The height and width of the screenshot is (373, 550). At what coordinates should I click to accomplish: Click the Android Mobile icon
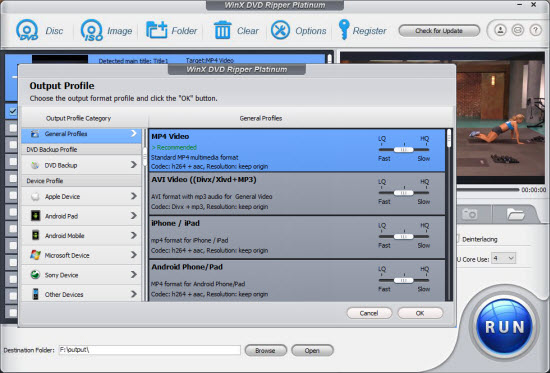[x=35, y=235]
